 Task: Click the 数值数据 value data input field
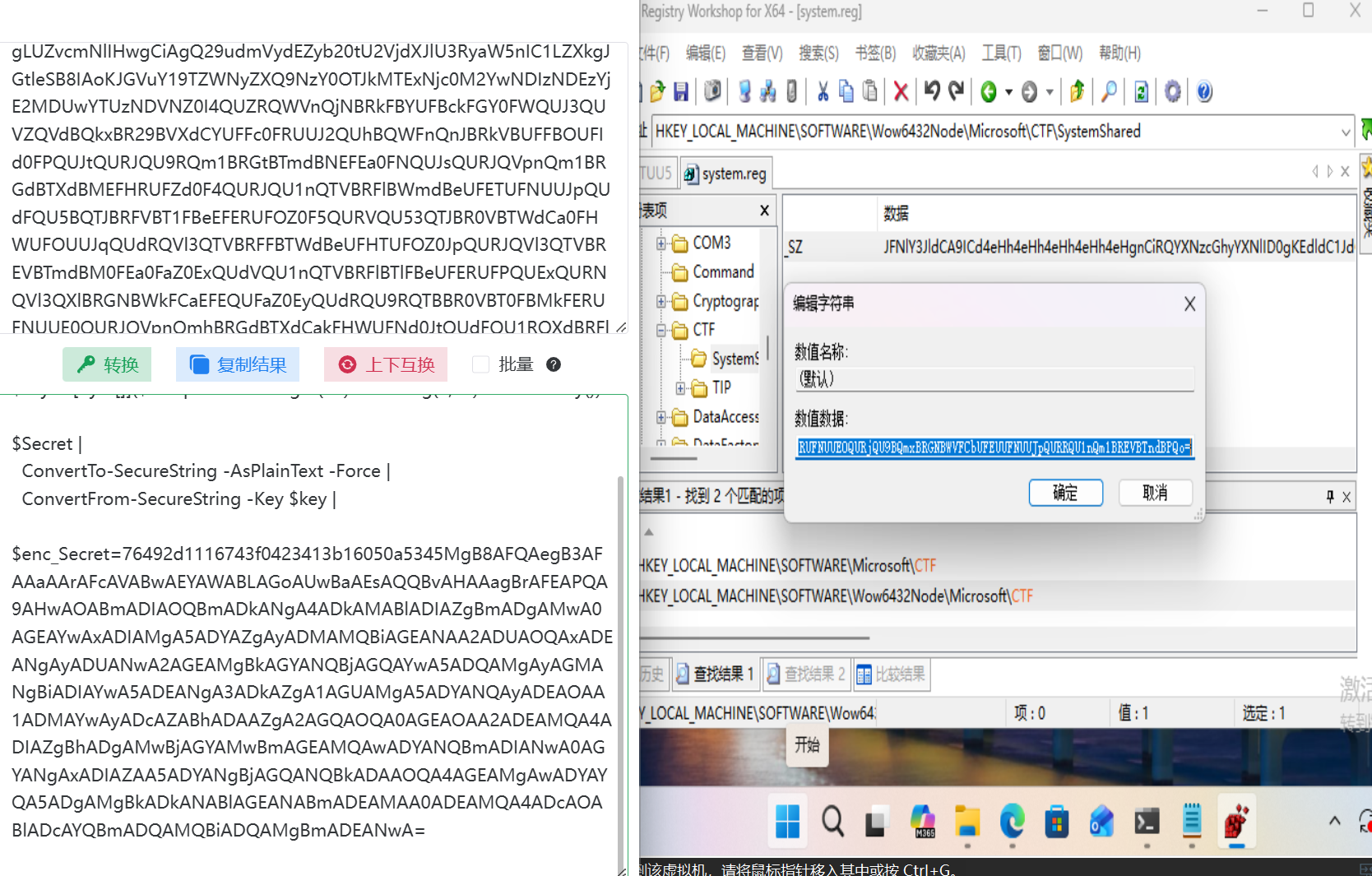994,447
